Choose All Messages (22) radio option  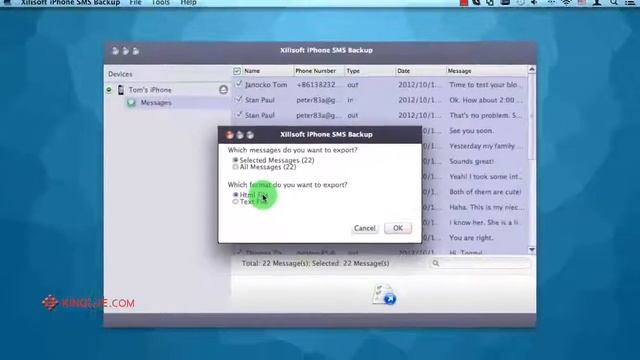pos(235,167)
